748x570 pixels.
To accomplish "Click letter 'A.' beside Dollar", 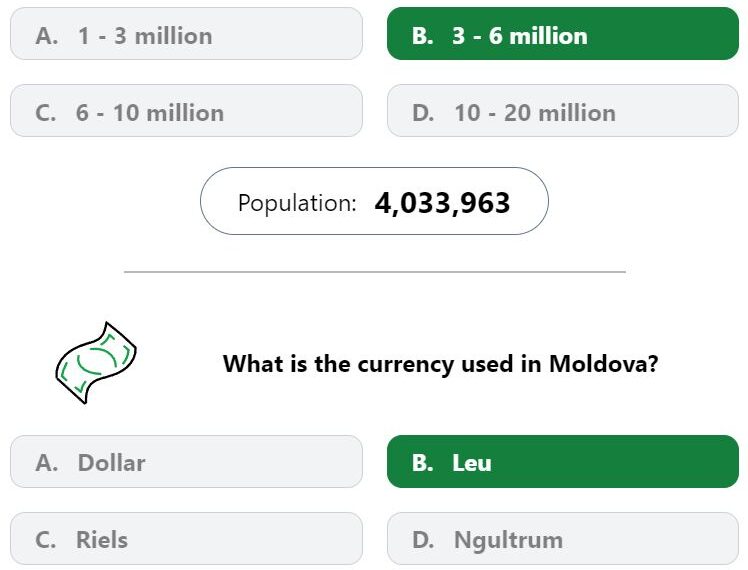I will click(x=47, y=463).
